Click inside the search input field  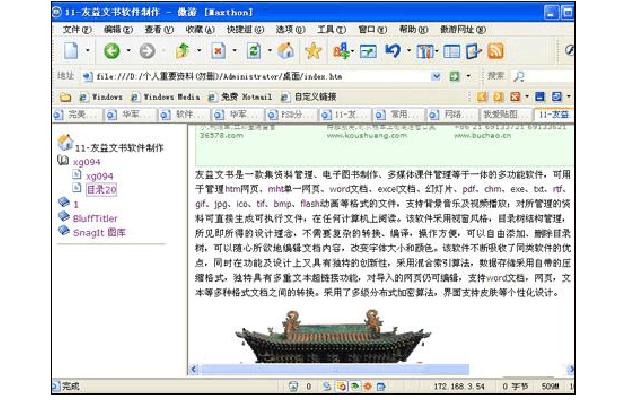549,77
